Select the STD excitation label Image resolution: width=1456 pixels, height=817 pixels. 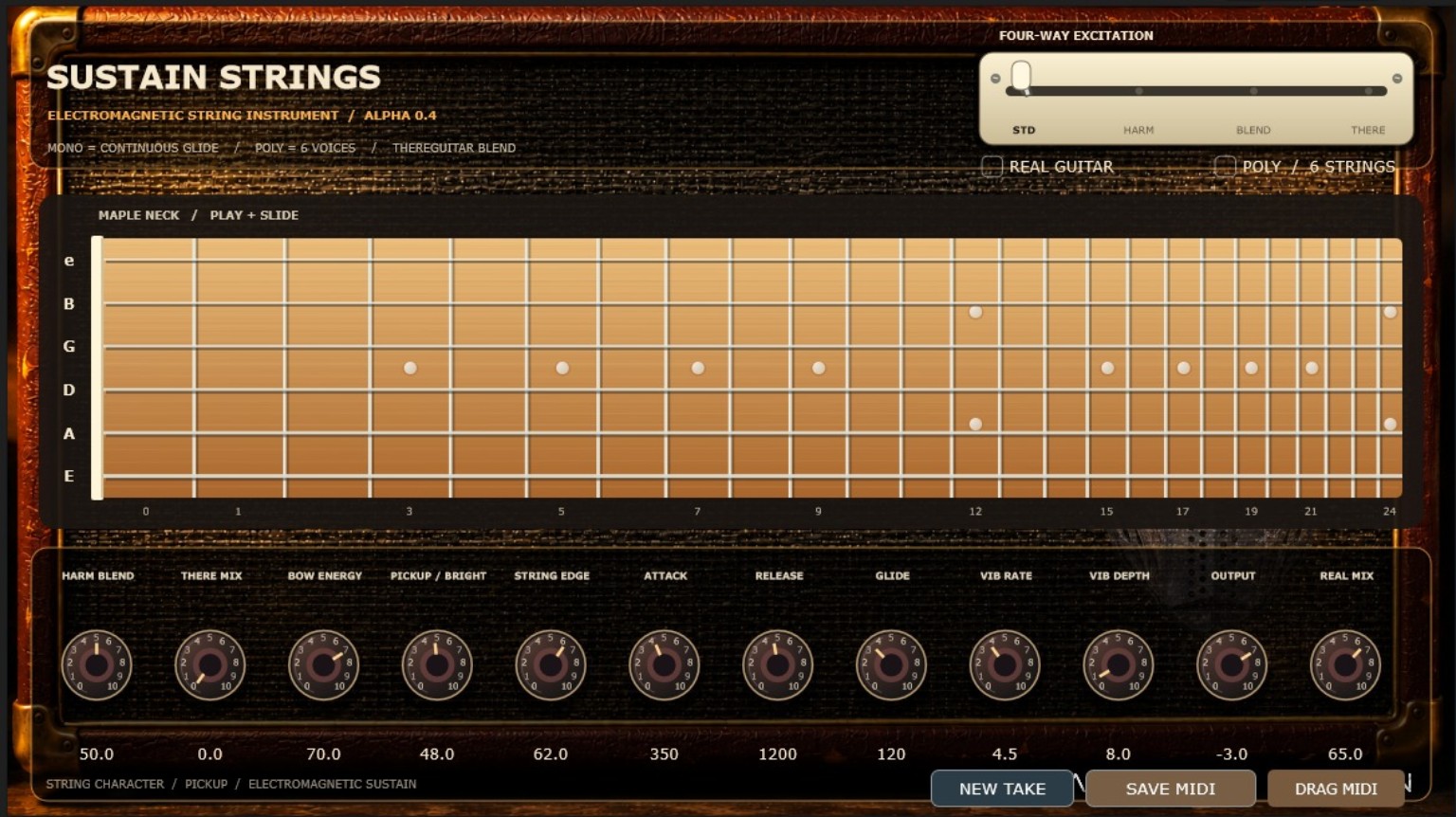pos(1024,130)
